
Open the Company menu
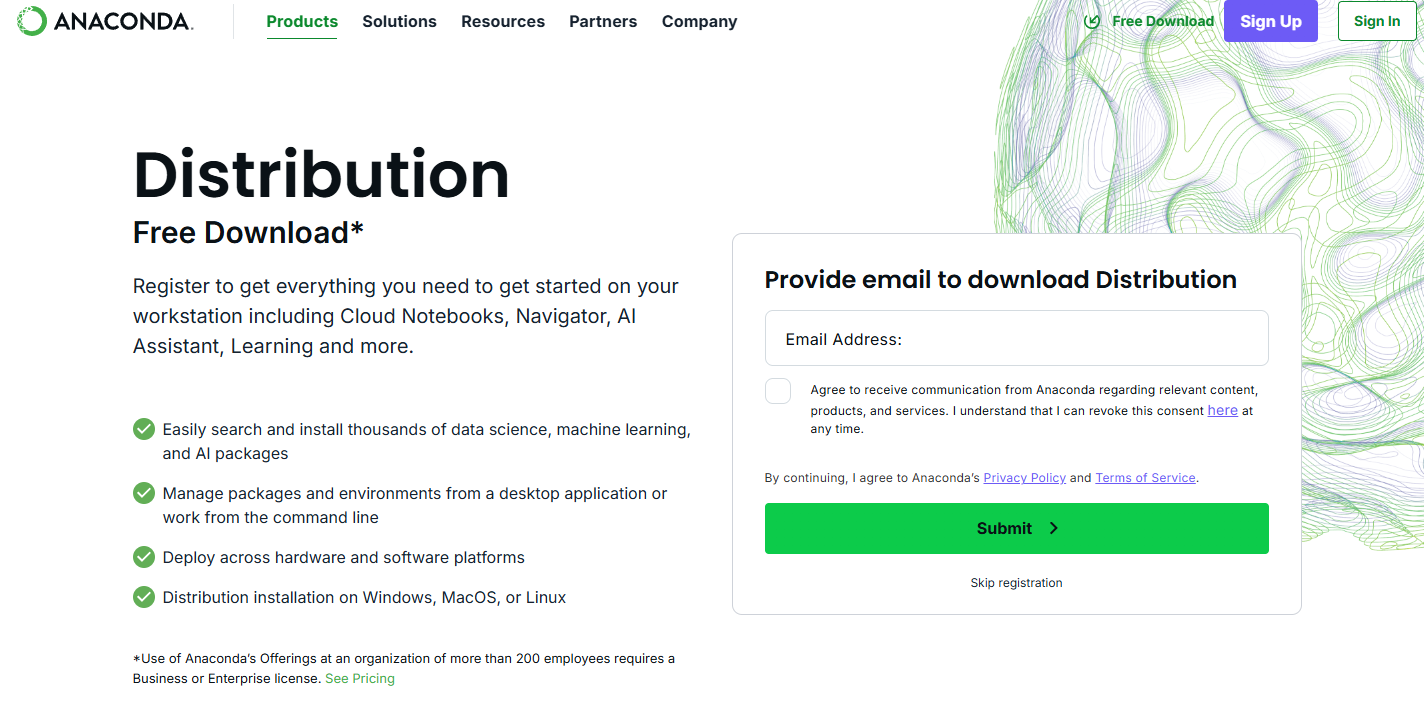699,21
